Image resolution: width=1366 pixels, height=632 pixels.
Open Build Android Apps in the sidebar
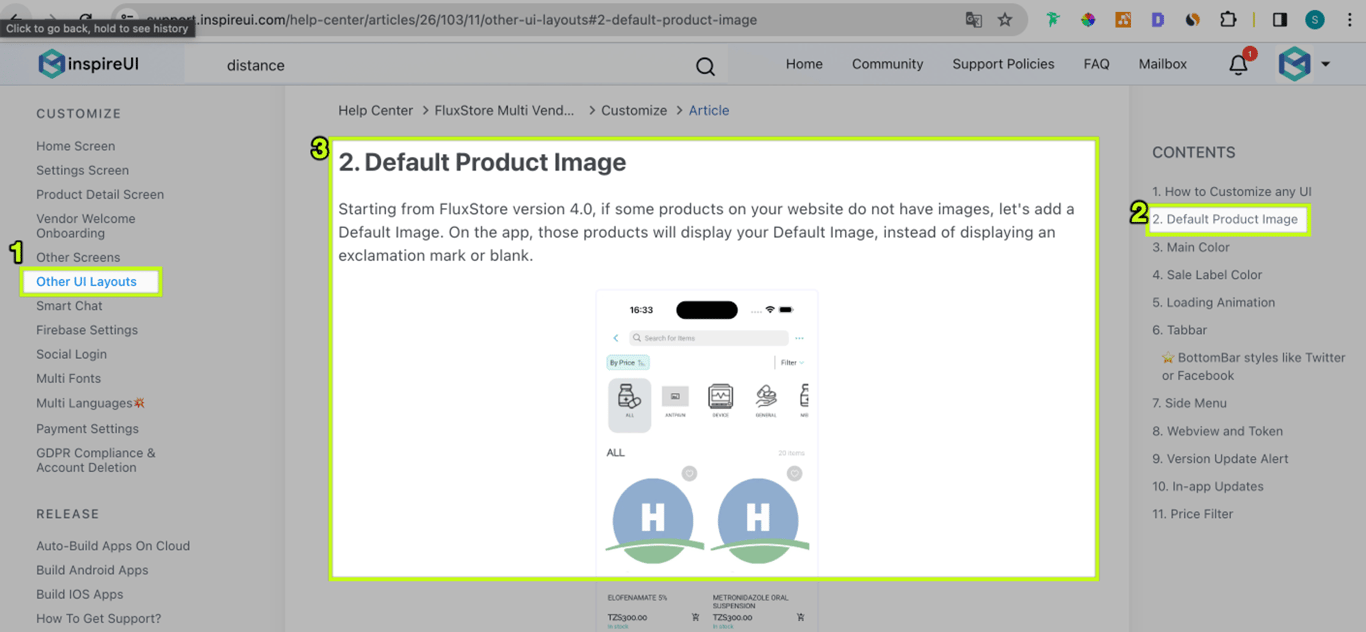[x=92, y=570]
